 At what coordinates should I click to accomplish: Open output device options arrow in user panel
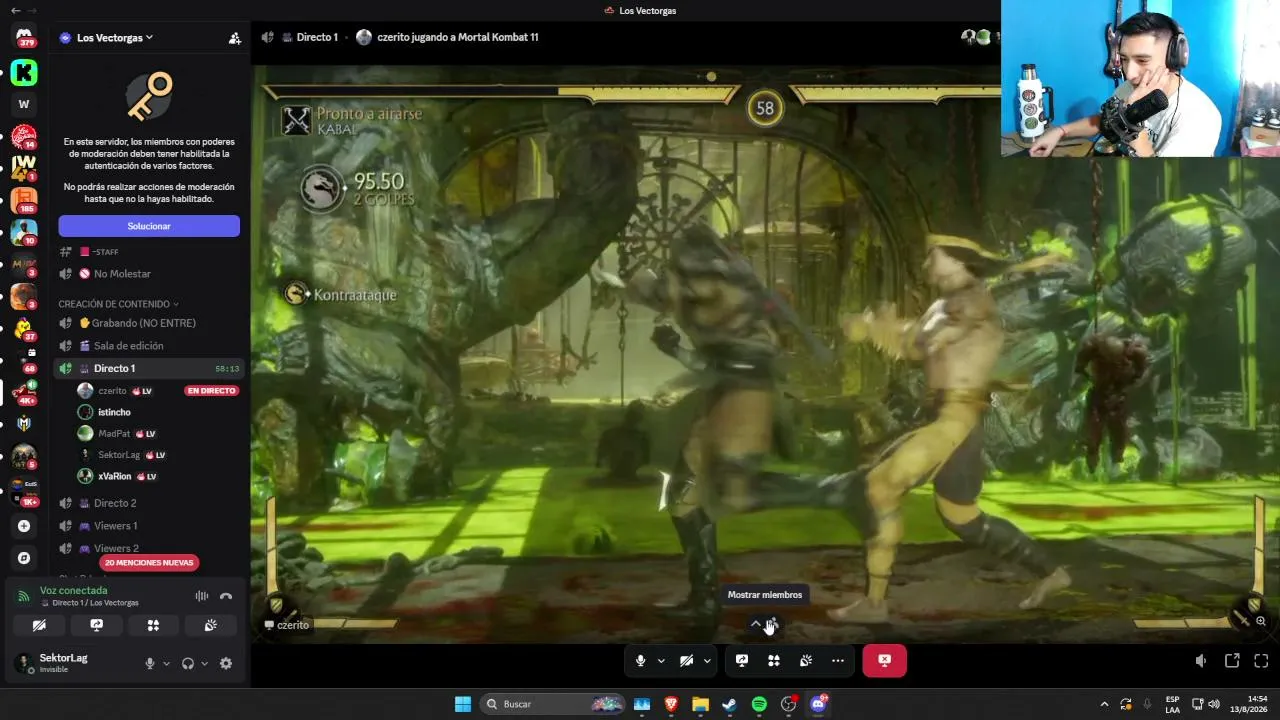[204, 663]
